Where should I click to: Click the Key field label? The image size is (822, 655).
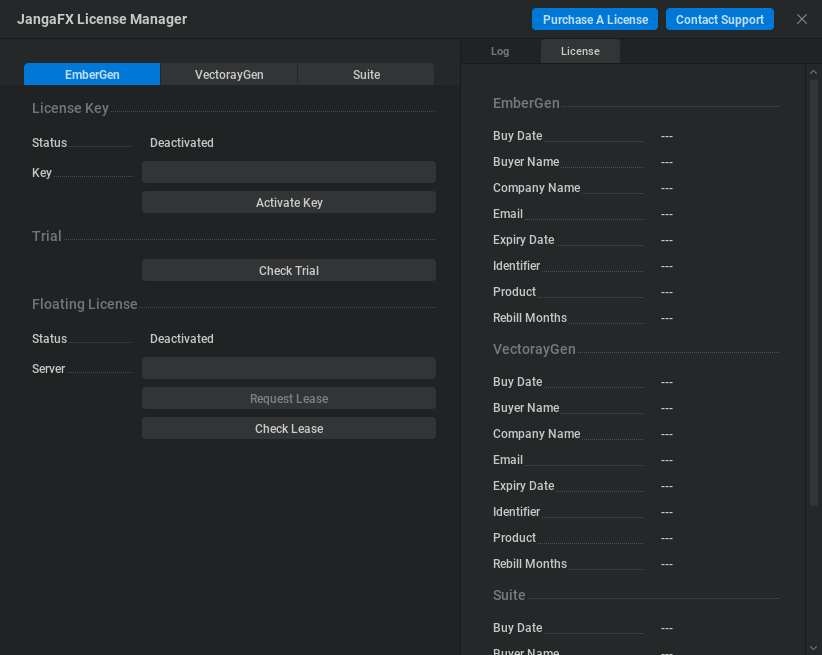pyautogui.click(x=42, y=173)
